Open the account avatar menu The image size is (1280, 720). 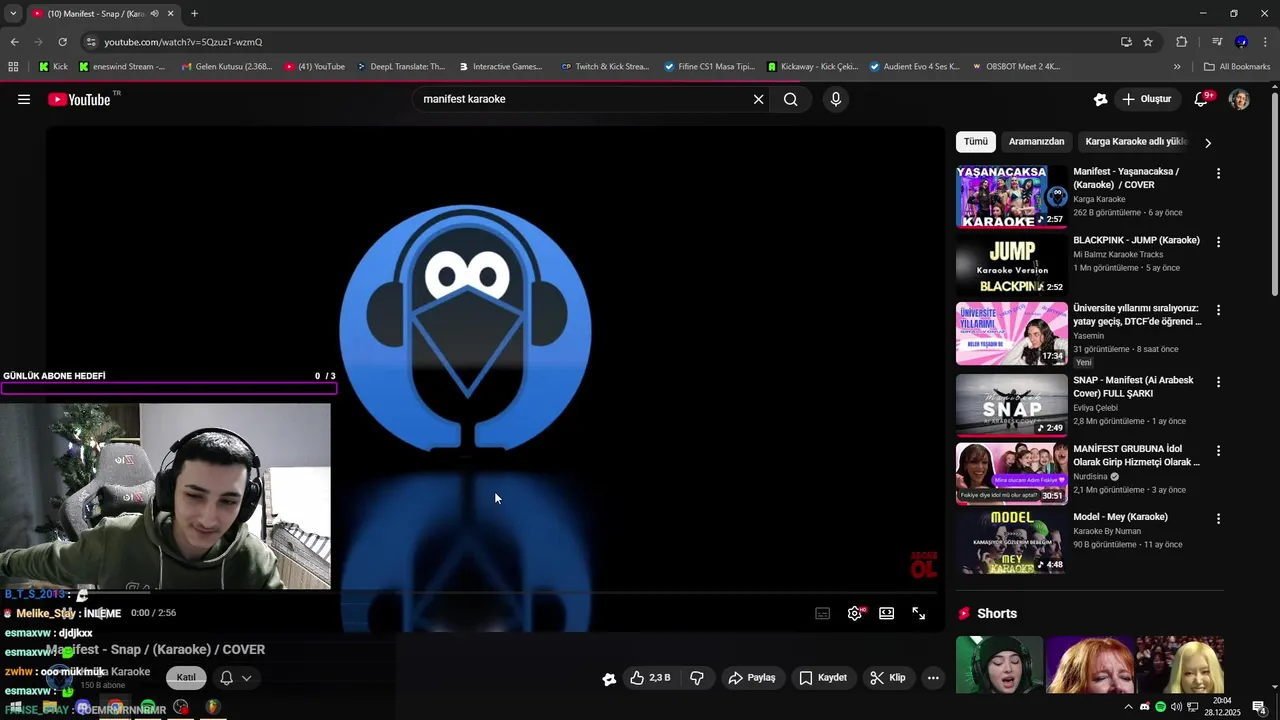1239,99
